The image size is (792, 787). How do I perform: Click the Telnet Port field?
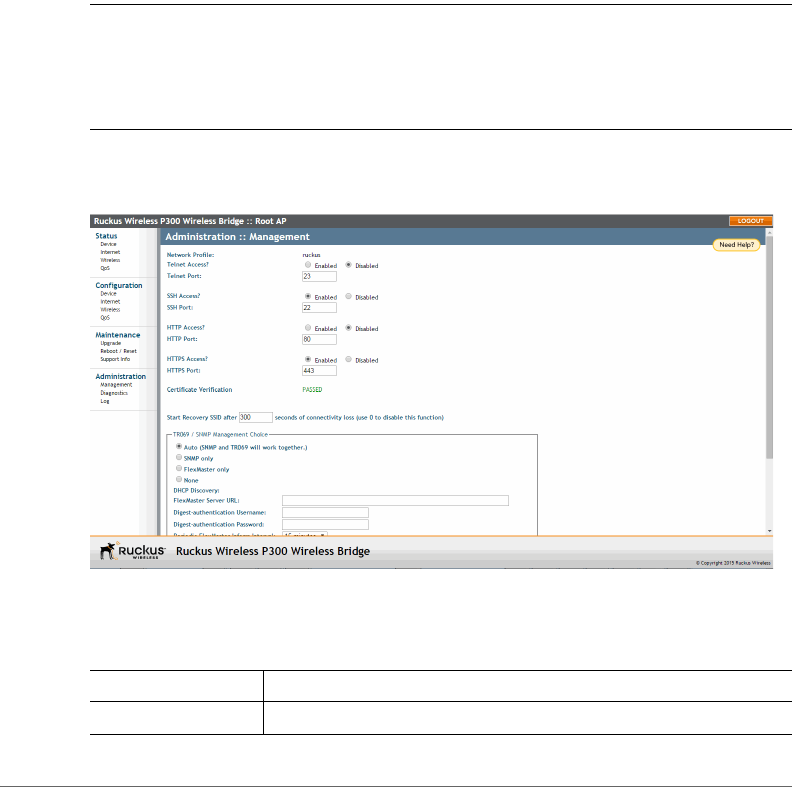[319, 276]
